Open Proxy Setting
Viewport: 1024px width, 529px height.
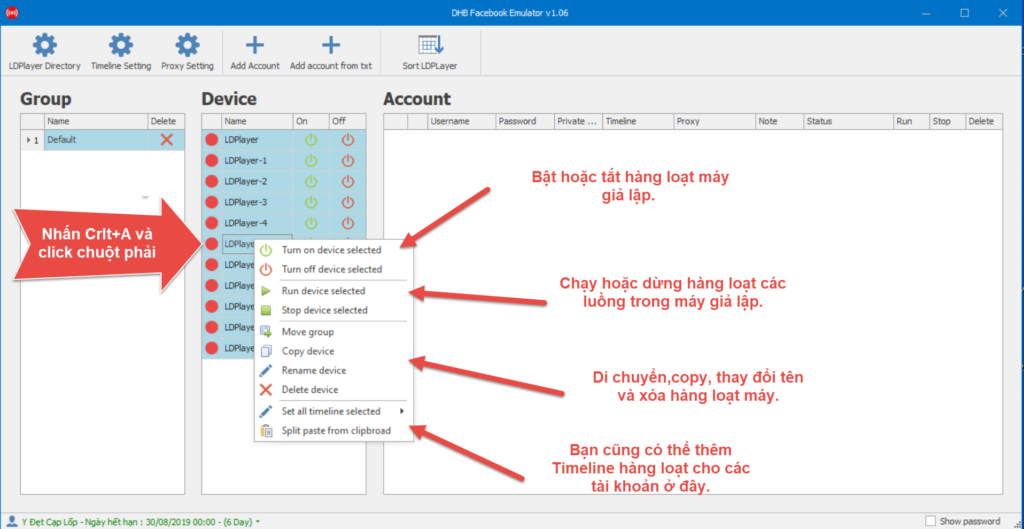(x=187, y=52)
